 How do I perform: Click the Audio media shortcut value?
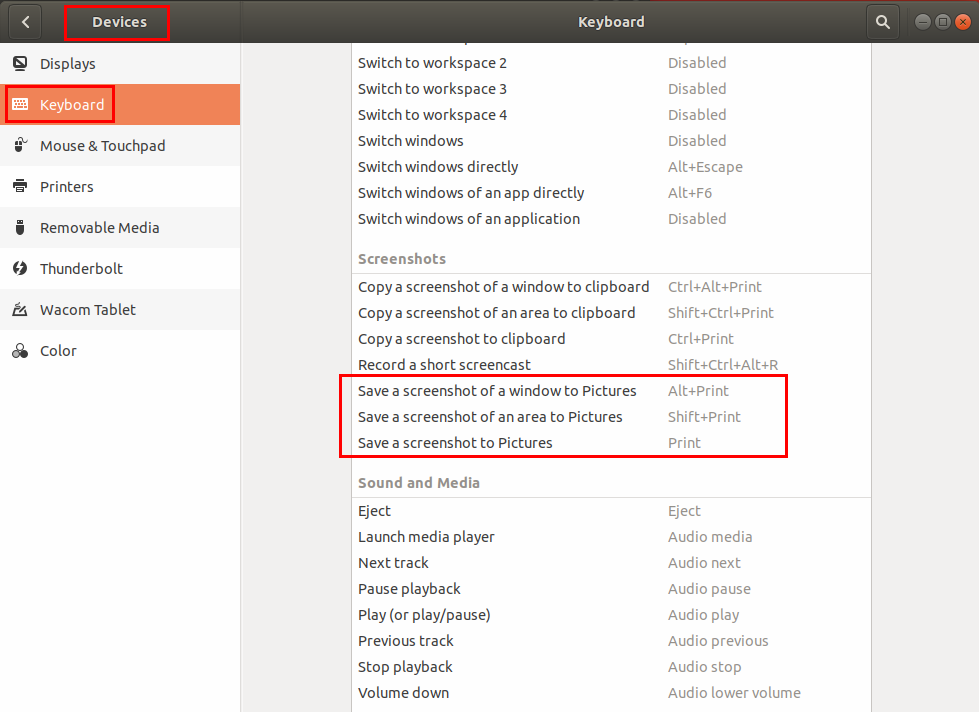pyautogui.click(x=710, y=537)
